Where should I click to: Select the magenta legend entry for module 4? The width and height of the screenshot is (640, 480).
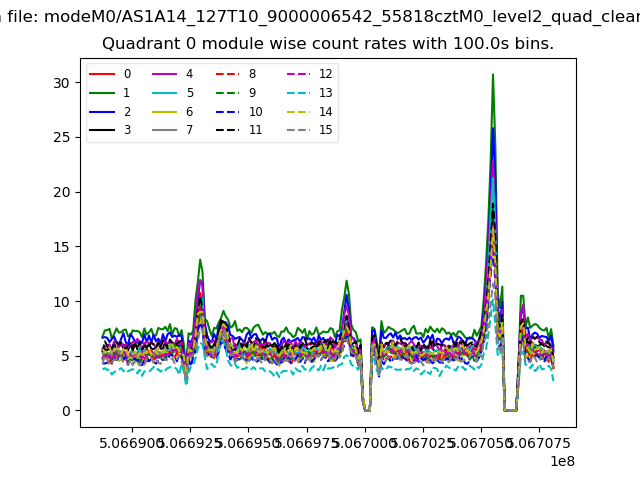coord(166,74)
